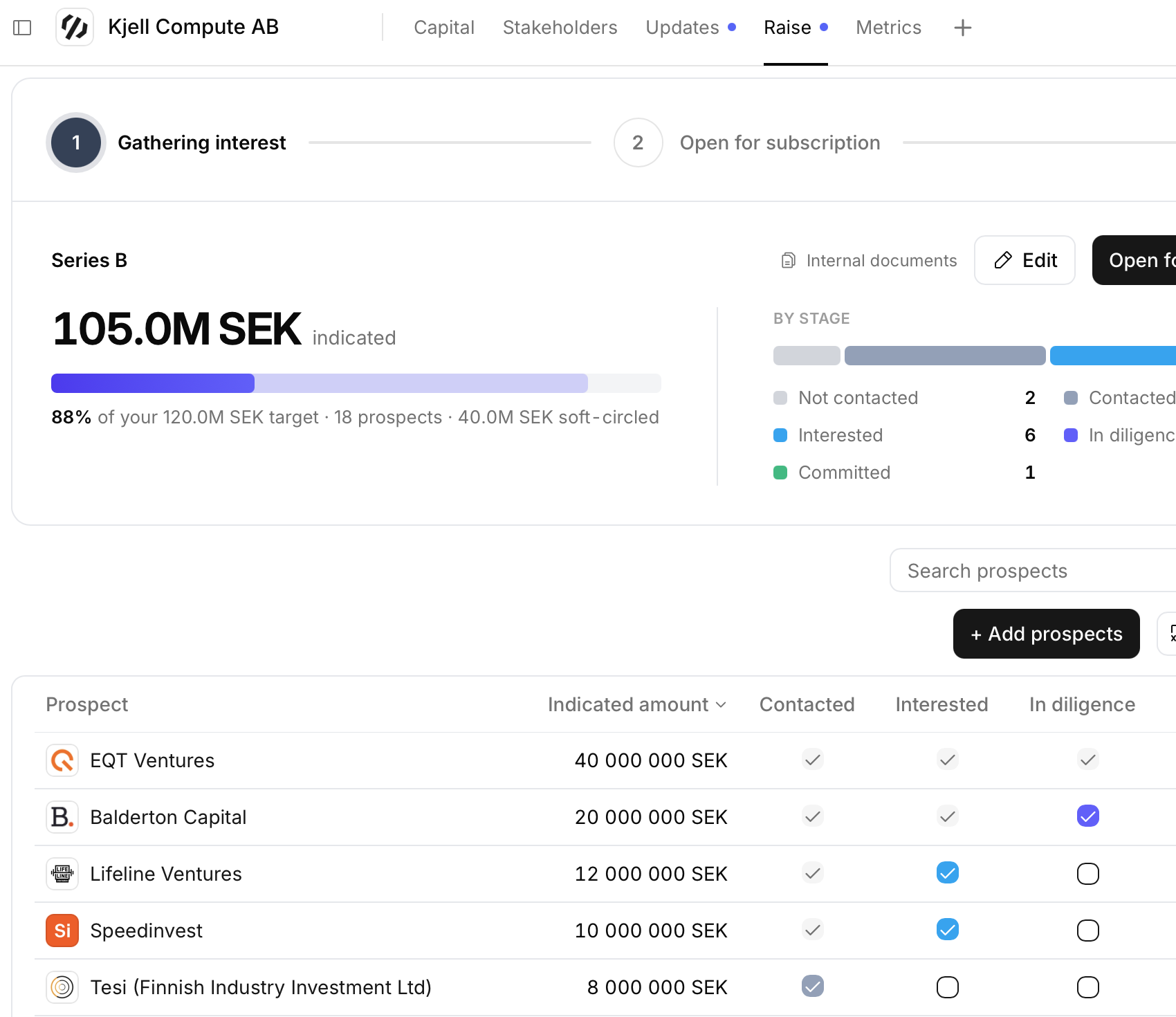
Task: Select step 1 Gathering interest circle
Action: pyautogui.click(x=76, y=143)
